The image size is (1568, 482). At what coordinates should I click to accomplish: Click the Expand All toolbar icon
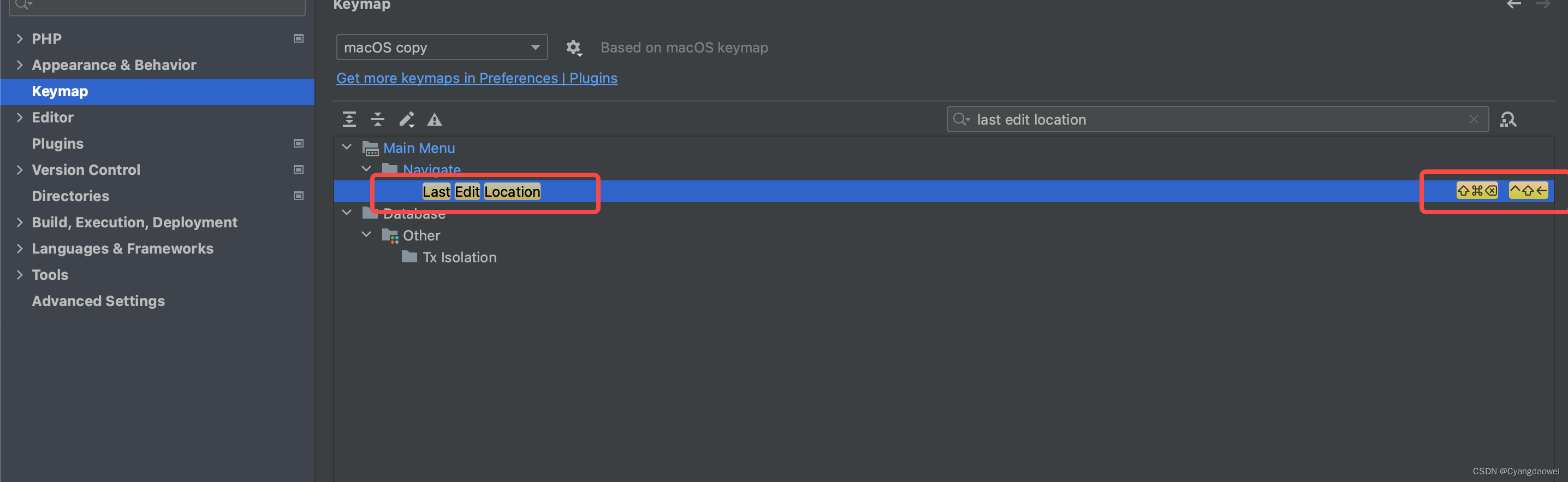pyautogui.click(x=349, y=120)
